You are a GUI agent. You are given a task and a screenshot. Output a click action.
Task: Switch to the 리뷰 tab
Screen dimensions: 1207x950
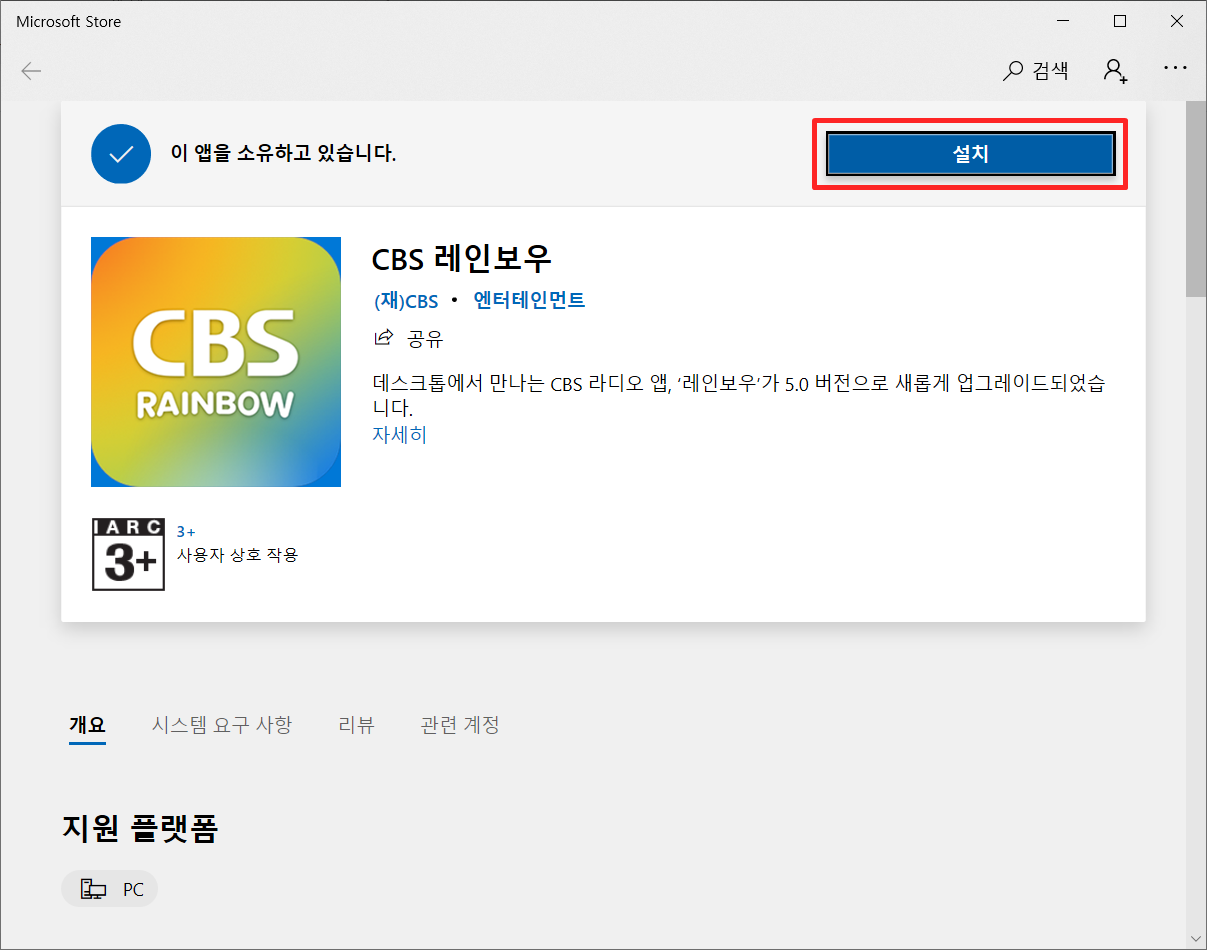pos(357,725)
